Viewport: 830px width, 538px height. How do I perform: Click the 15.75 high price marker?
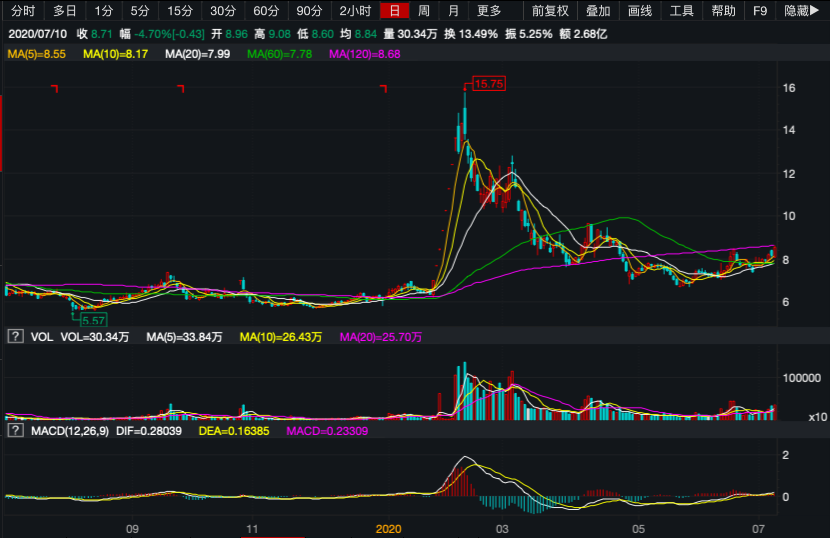click(x=489, y=84)
